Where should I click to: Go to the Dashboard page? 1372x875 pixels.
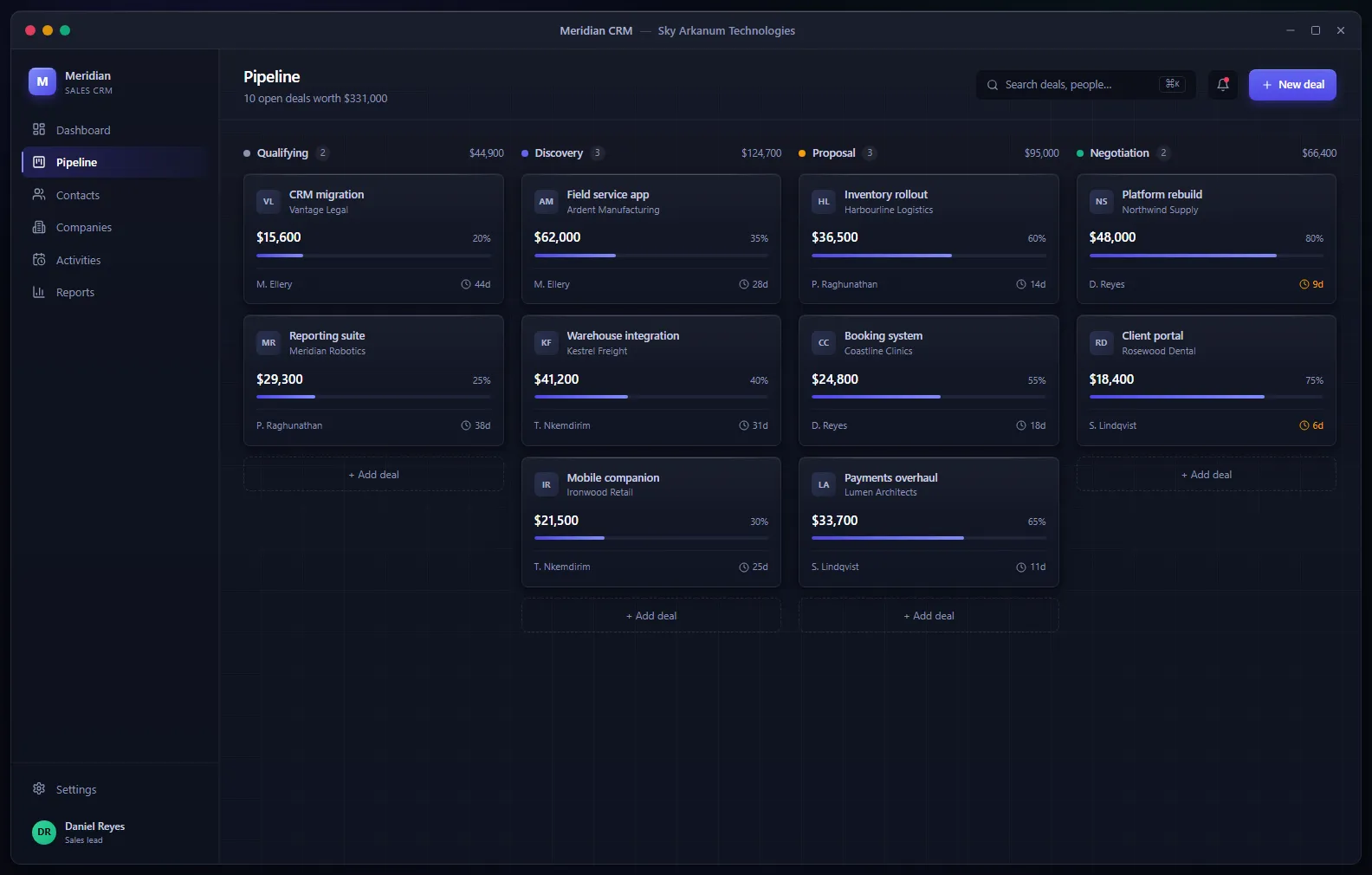[x=114, y=130]
